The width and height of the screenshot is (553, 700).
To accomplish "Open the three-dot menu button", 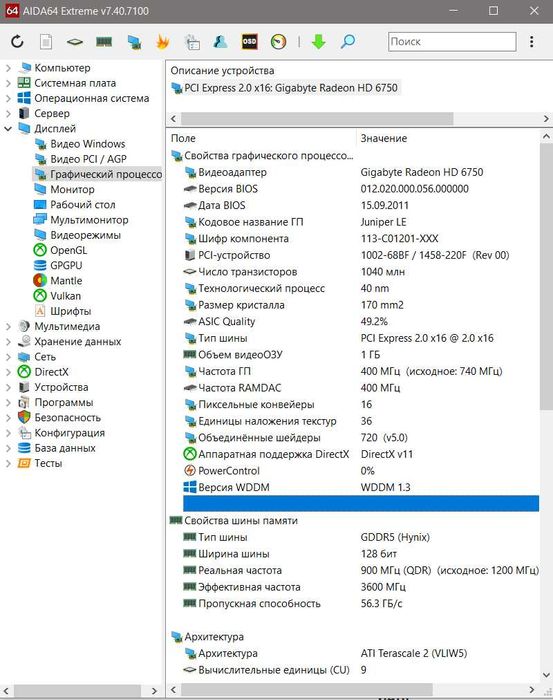I will pos(531,42).
